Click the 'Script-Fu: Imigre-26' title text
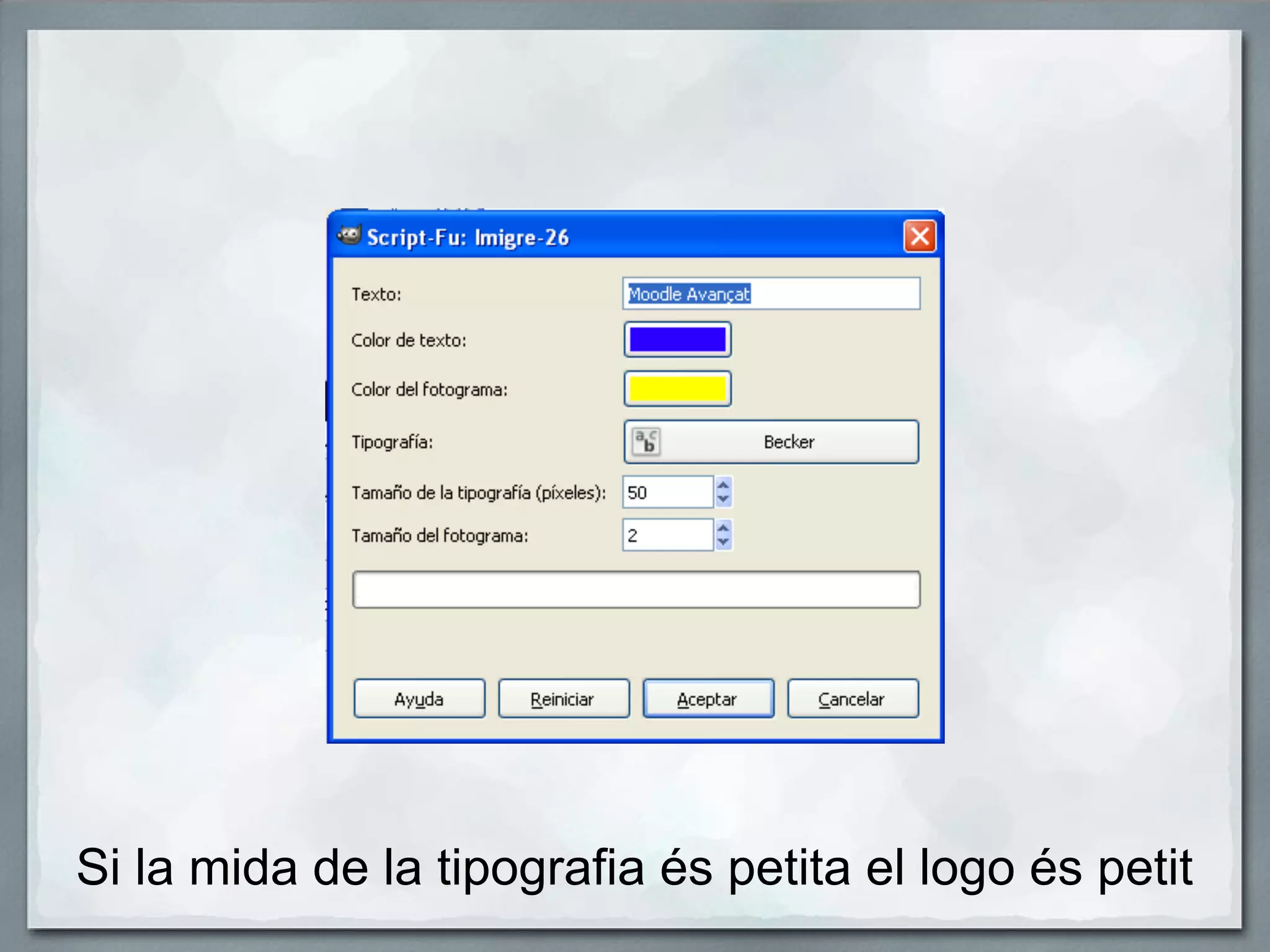Image resolution: width=1270 pixels, height=952 pixels. click(x=468, y=238)
